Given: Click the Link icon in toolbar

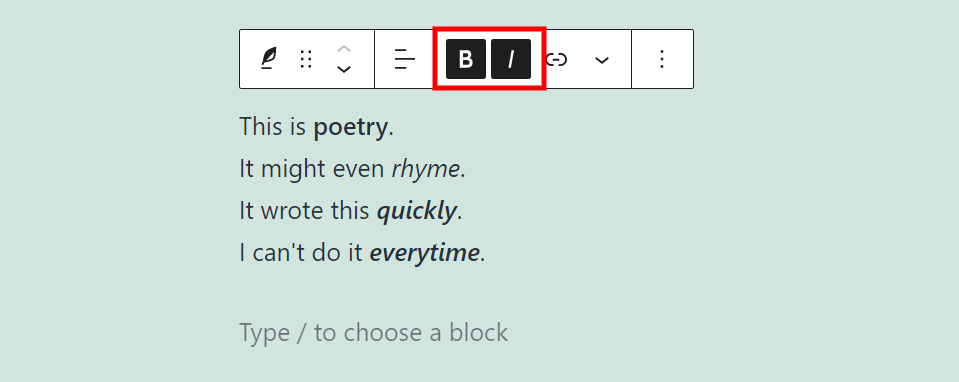Looking at the screenshot, I should pyautogui.click(x=557, y=59).
